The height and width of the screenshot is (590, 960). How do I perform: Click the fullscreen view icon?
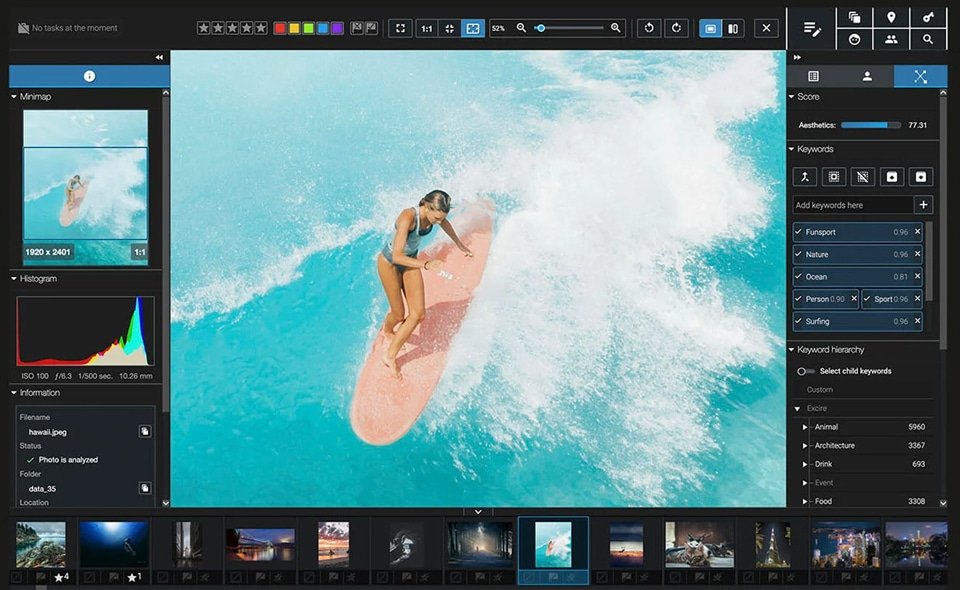tap(400, 28)
